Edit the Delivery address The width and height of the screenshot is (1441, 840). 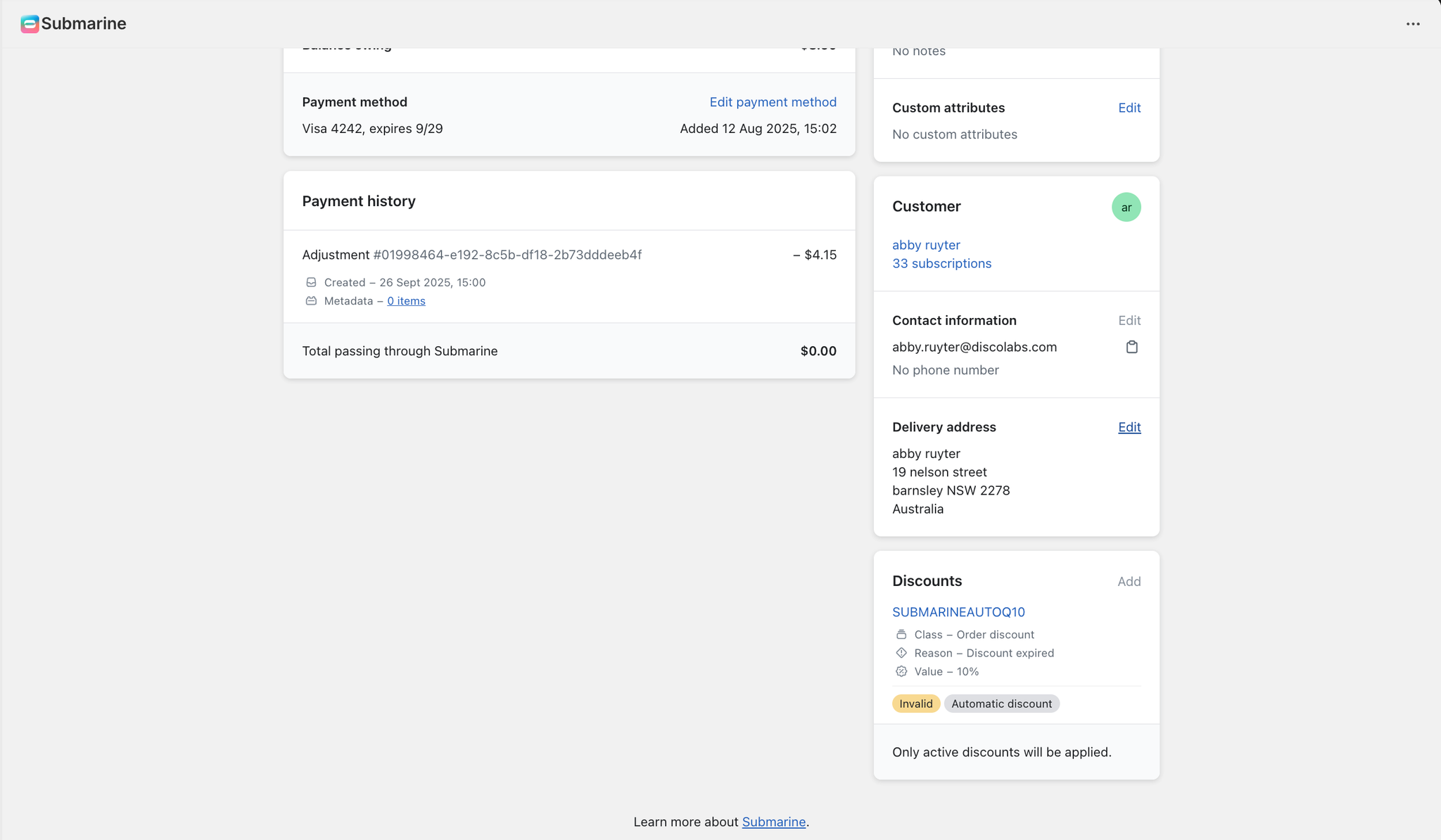tap(1129, 427)
